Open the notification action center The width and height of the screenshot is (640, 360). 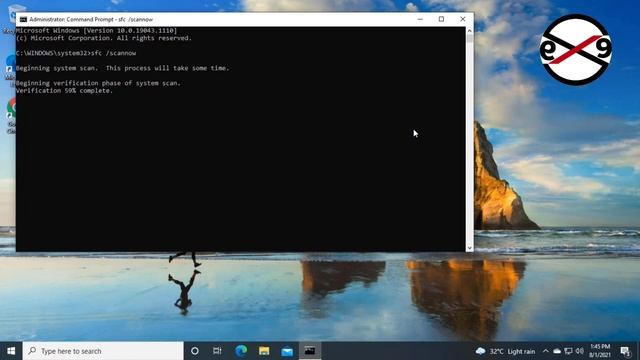click(x=625, y=351)
